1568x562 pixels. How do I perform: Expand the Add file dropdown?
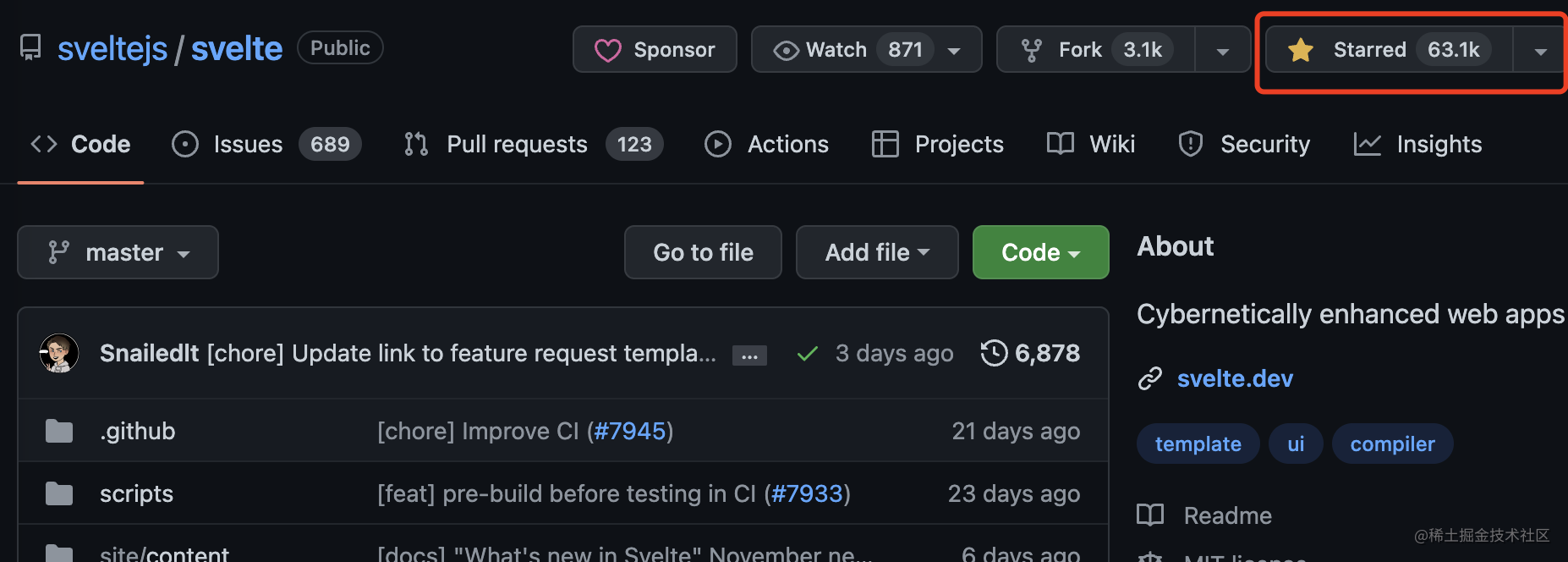coord(876,252)
